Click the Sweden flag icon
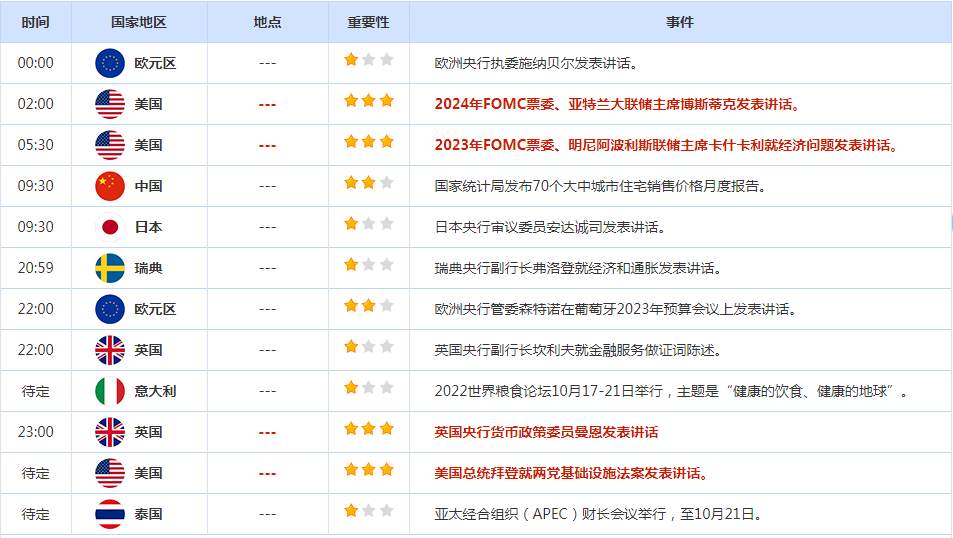This screenshot has width=953, height=538. coord(110,268)
